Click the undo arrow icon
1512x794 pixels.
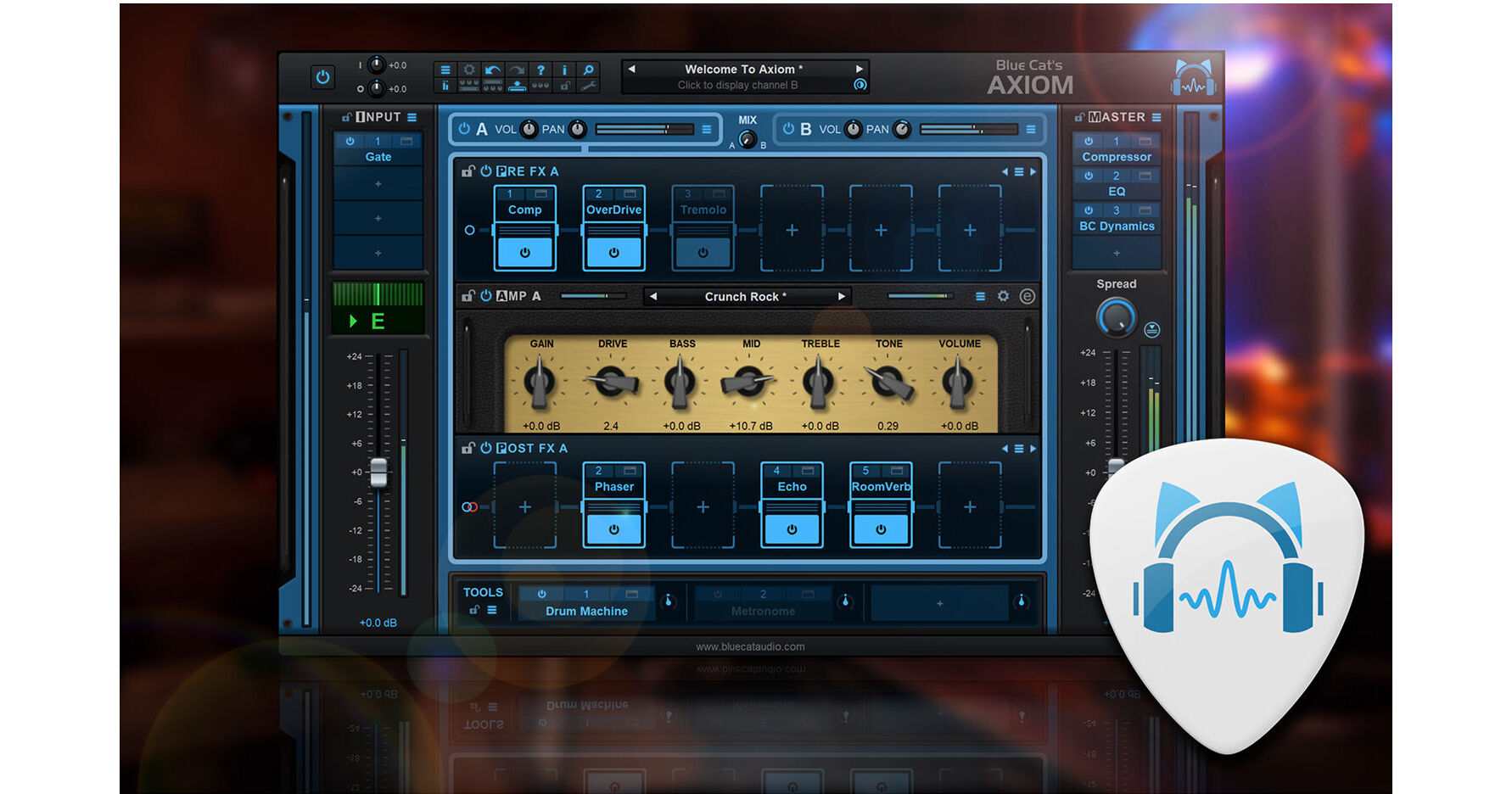[493, 70]
